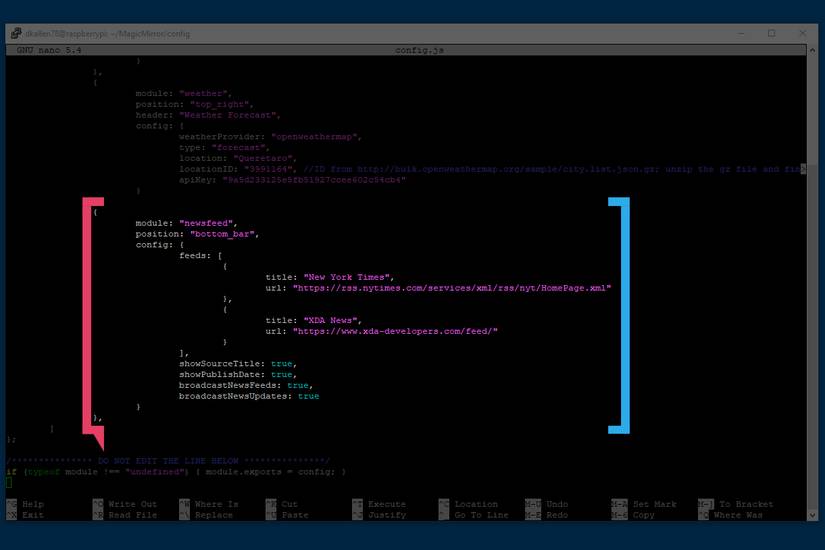
Task: Maximize the PuTTY terminal window
Action: click(x=771, y=33)
